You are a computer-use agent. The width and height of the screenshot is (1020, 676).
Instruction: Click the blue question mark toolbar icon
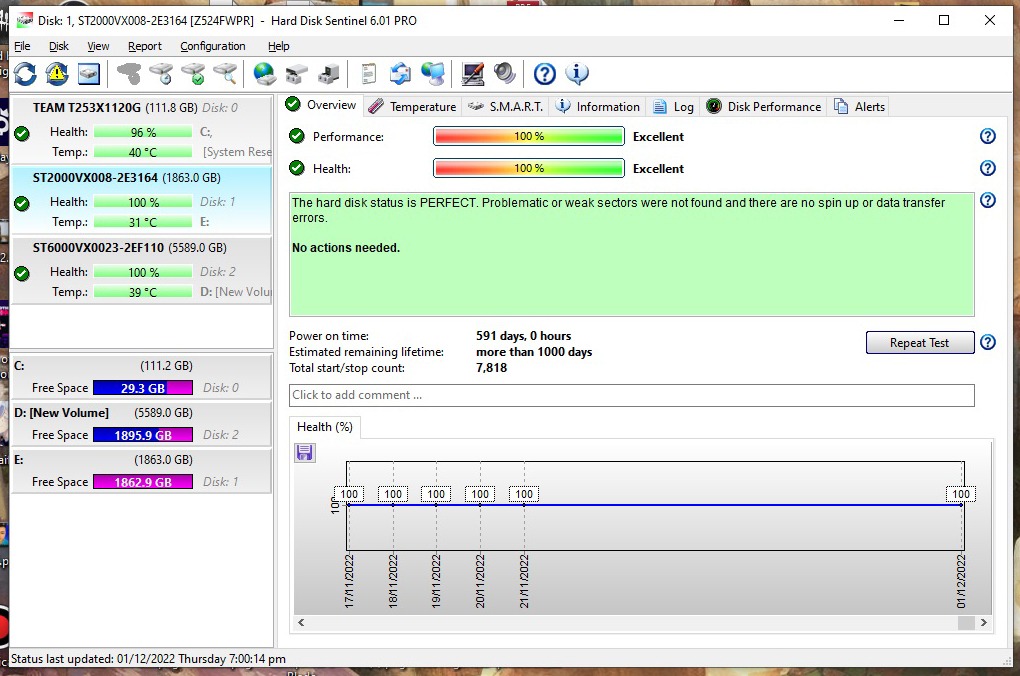pyautogui.click(x=544, y=73)
